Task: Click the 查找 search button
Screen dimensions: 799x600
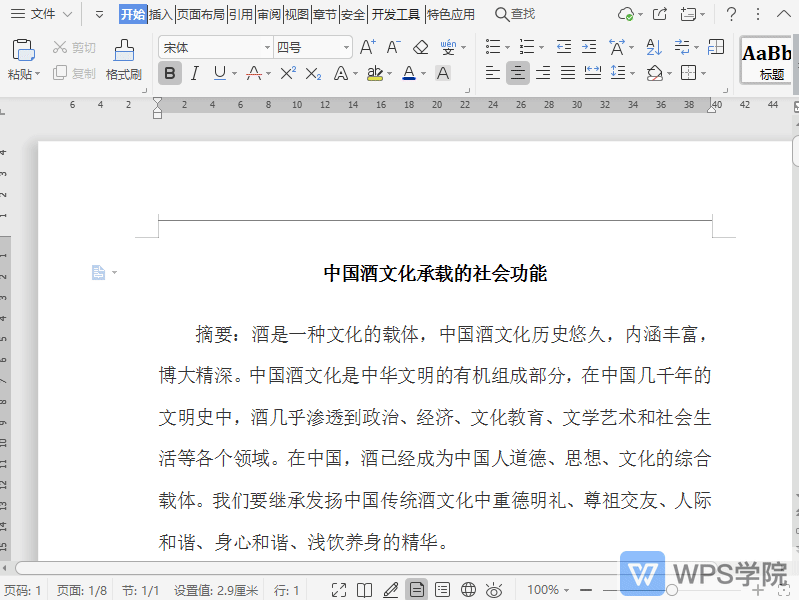Action: pos(515,14)
